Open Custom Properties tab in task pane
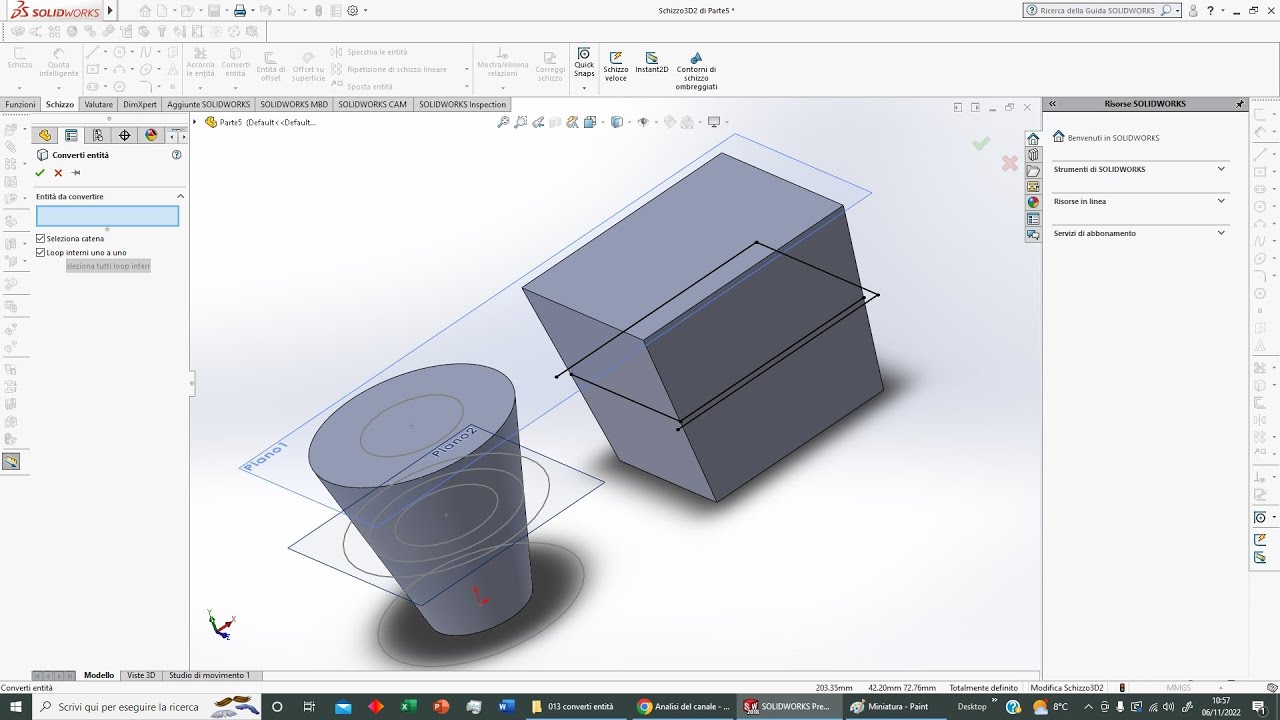 click(x=1033, y=218)
